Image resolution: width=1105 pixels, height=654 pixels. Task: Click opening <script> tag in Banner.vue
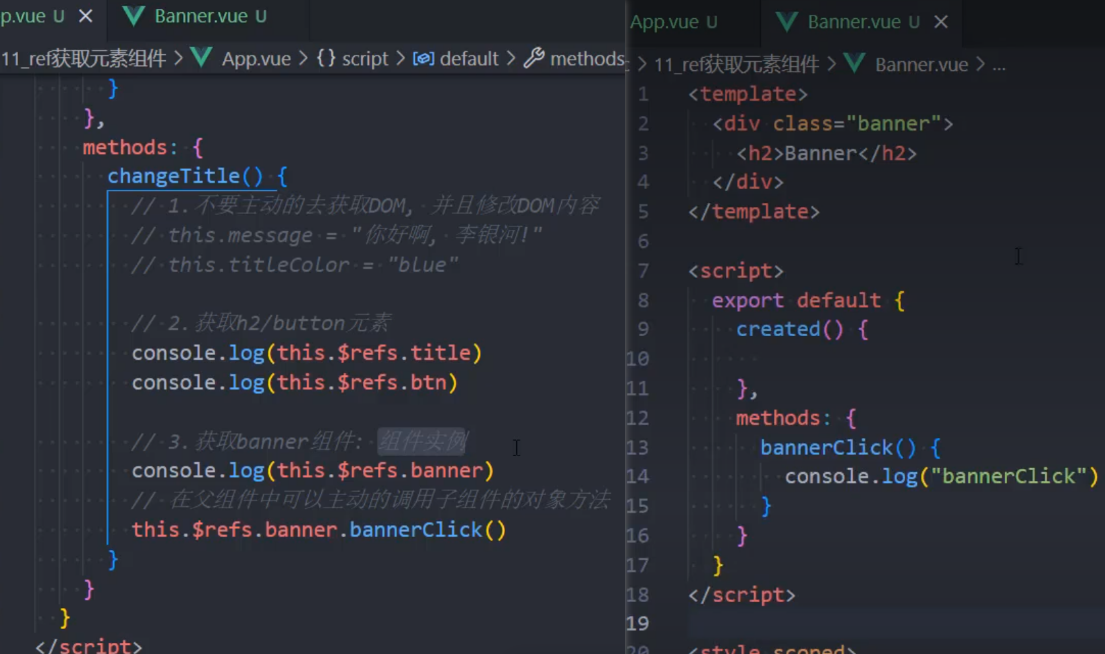[736, 271]
